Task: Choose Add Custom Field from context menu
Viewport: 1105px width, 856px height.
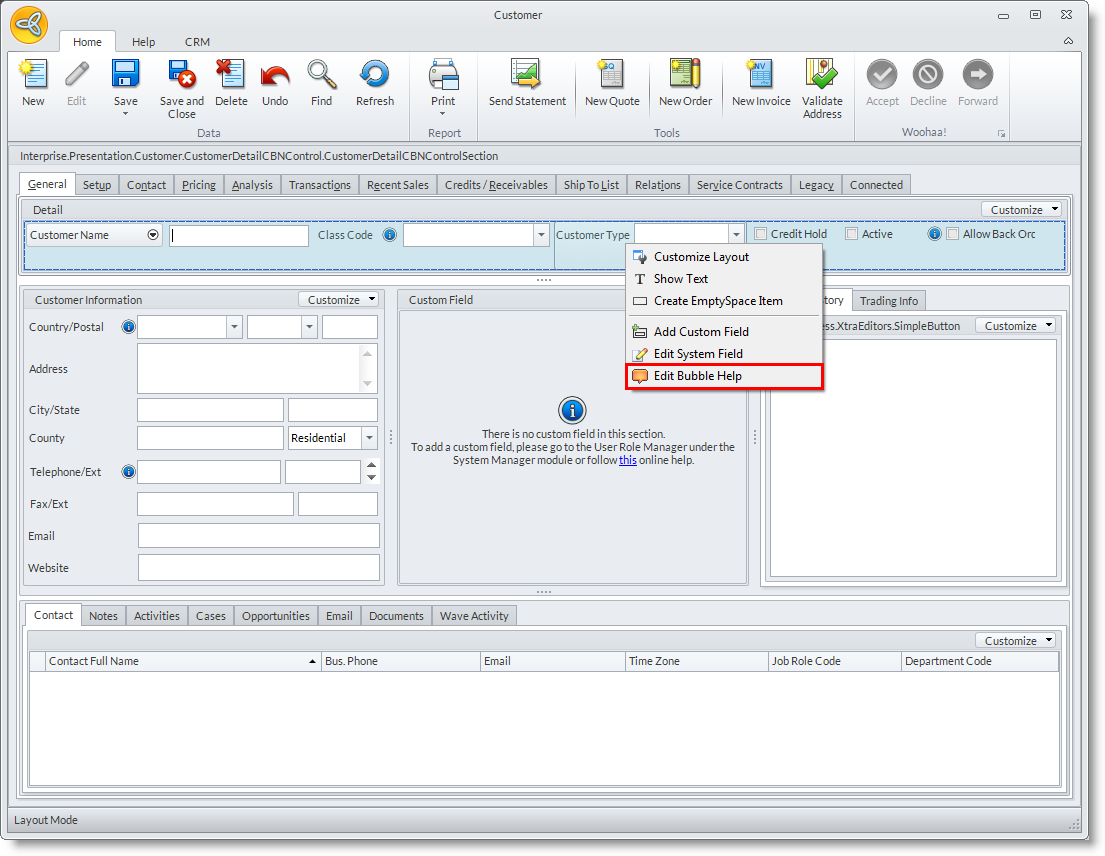Action: [700, 332]
